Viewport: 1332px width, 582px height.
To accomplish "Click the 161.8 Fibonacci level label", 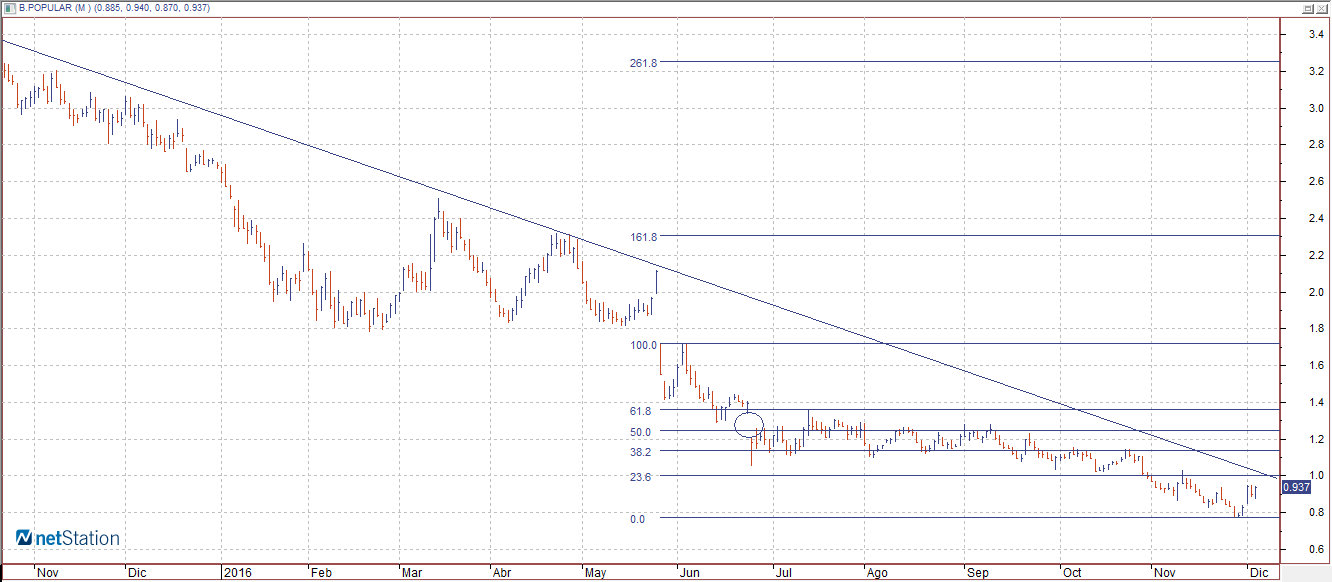I will tap(643, 237).
